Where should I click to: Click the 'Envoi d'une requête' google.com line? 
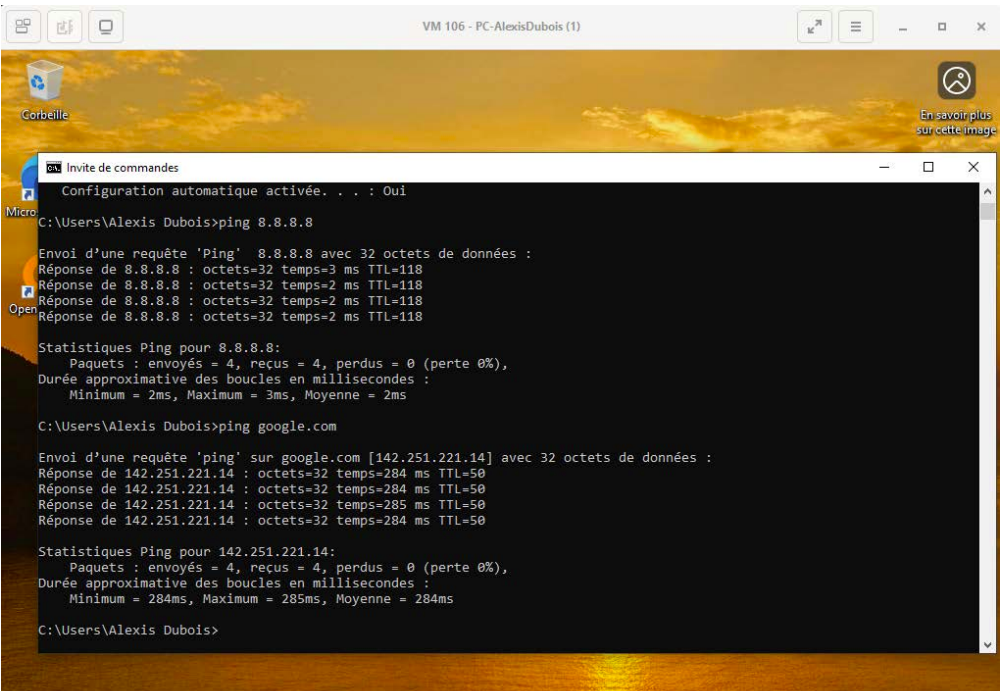[375, 457]
